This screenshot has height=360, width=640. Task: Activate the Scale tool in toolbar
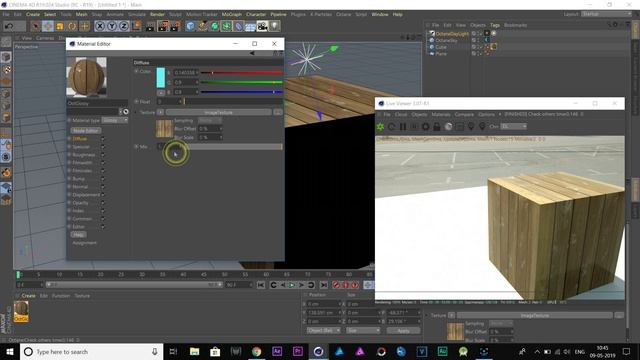pos(60,26)
